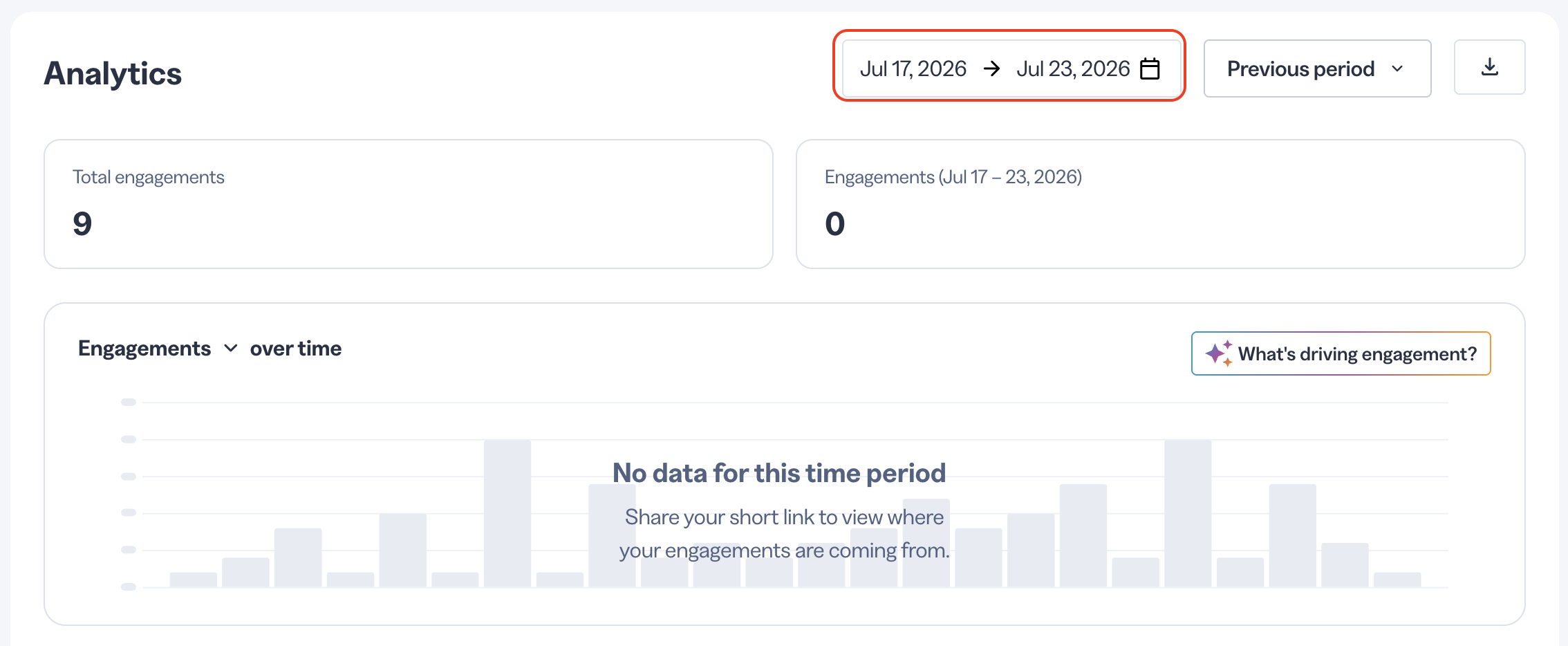Expand the Engagements metric dropdown

[158, 349]
